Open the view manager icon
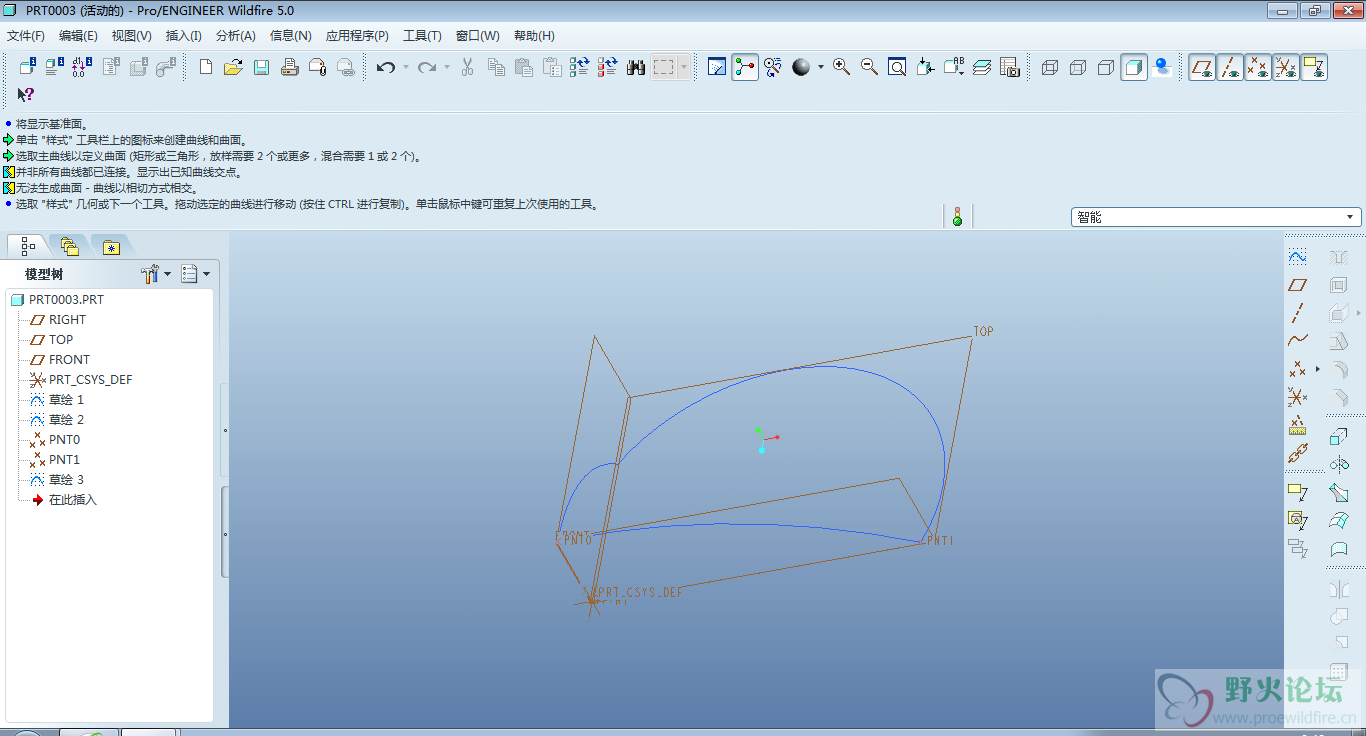Screen dimensions: 1366x736 1010,67
